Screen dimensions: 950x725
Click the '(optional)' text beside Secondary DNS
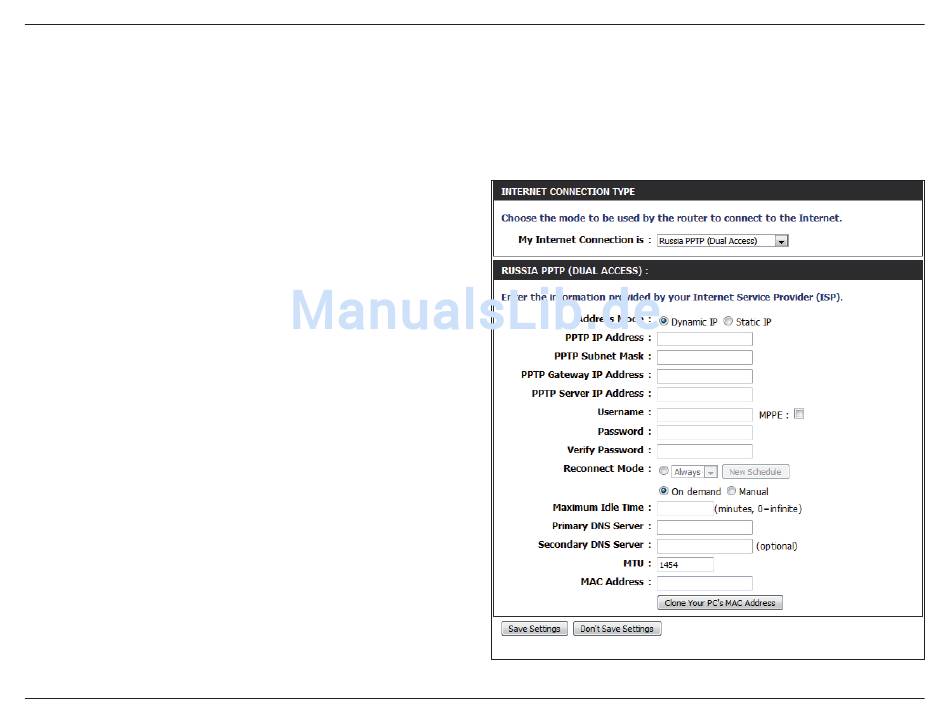coord(777,546)
